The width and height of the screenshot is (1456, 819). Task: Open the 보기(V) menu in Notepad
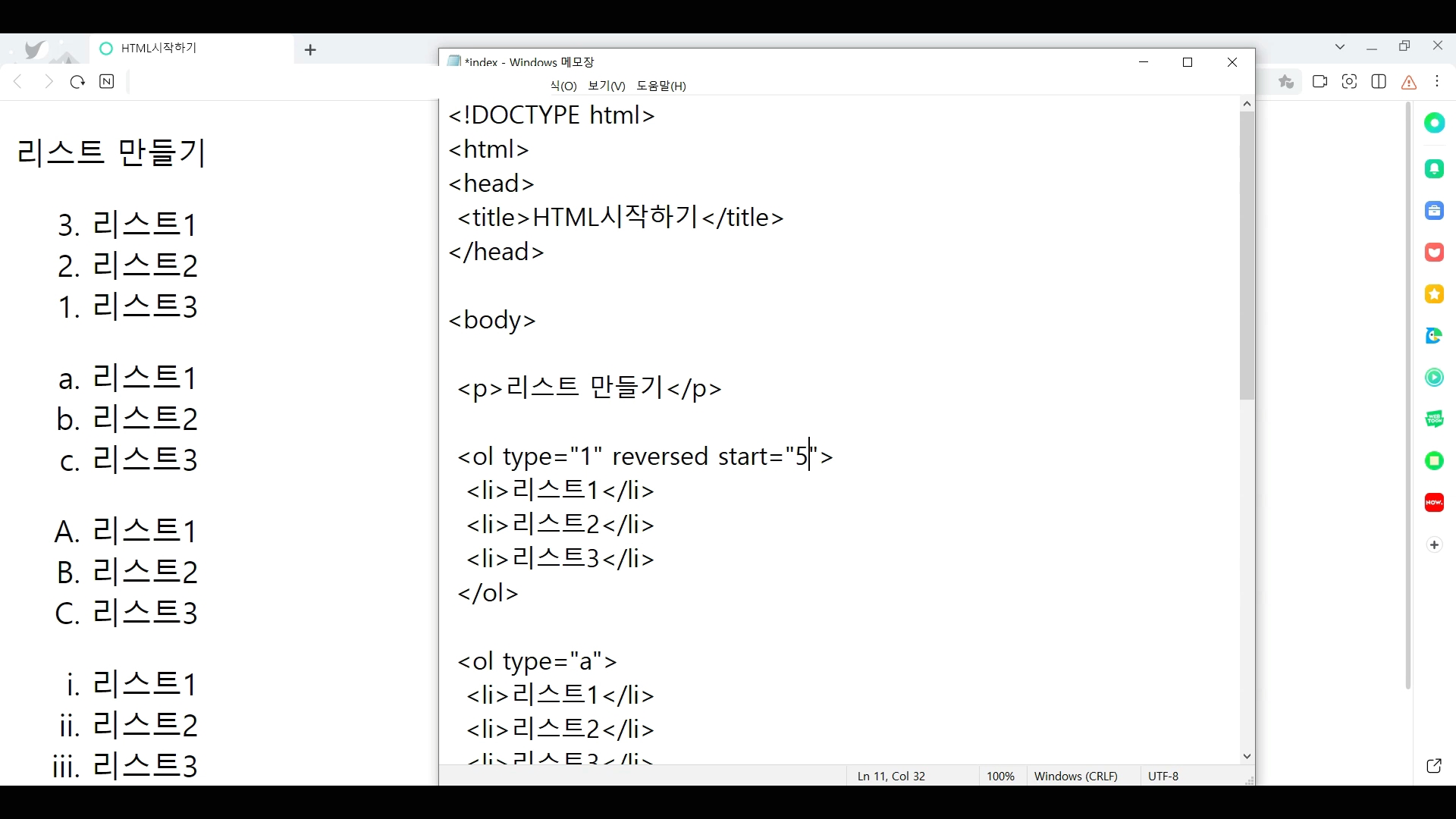coord(606,86)
